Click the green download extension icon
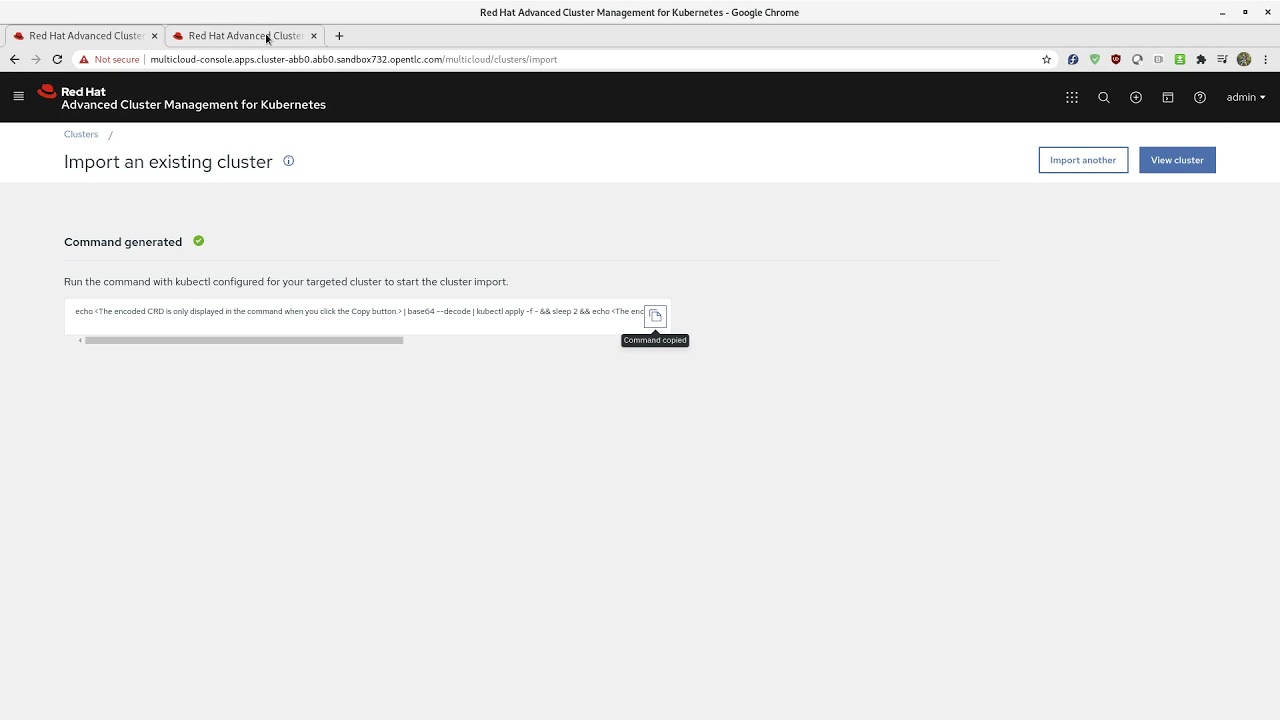Viewport: 1280px width, 720px height. click(x=1180, y=59)
